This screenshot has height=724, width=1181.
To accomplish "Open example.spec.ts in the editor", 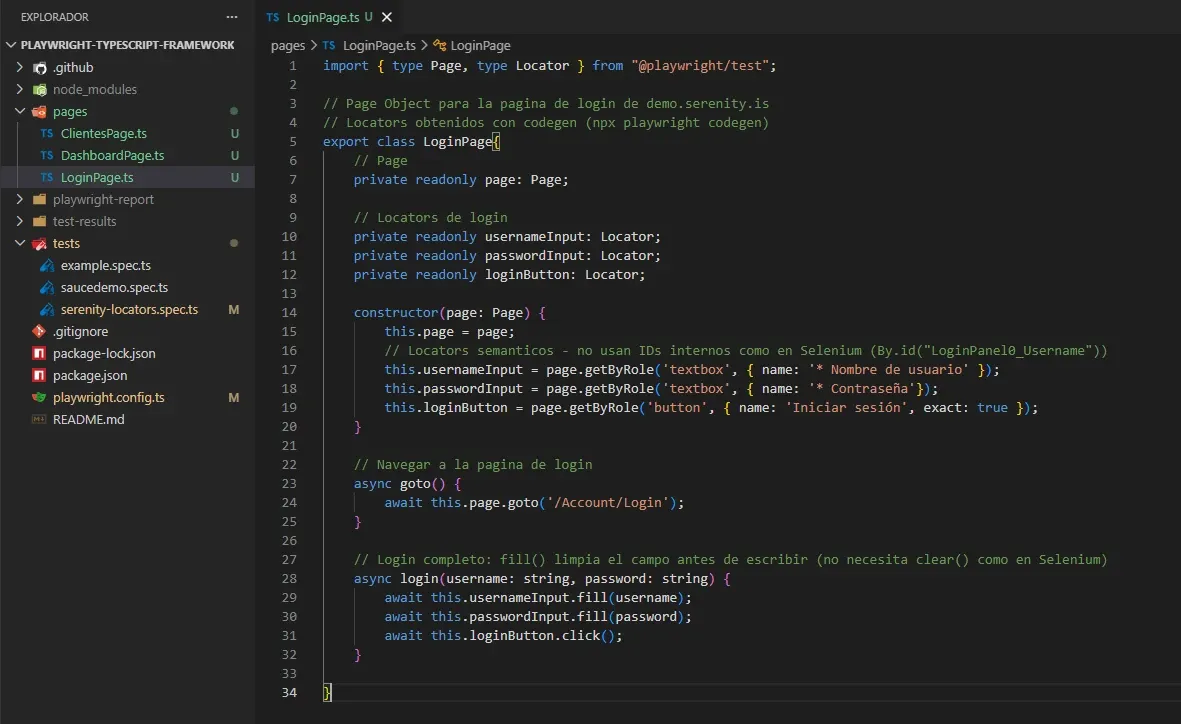I will (x=104, y=265).
